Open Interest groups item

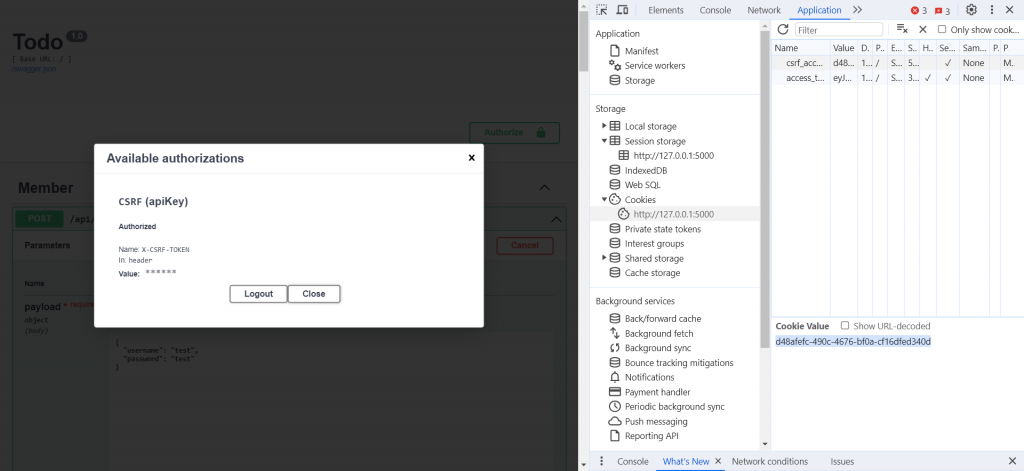(654, 244)
